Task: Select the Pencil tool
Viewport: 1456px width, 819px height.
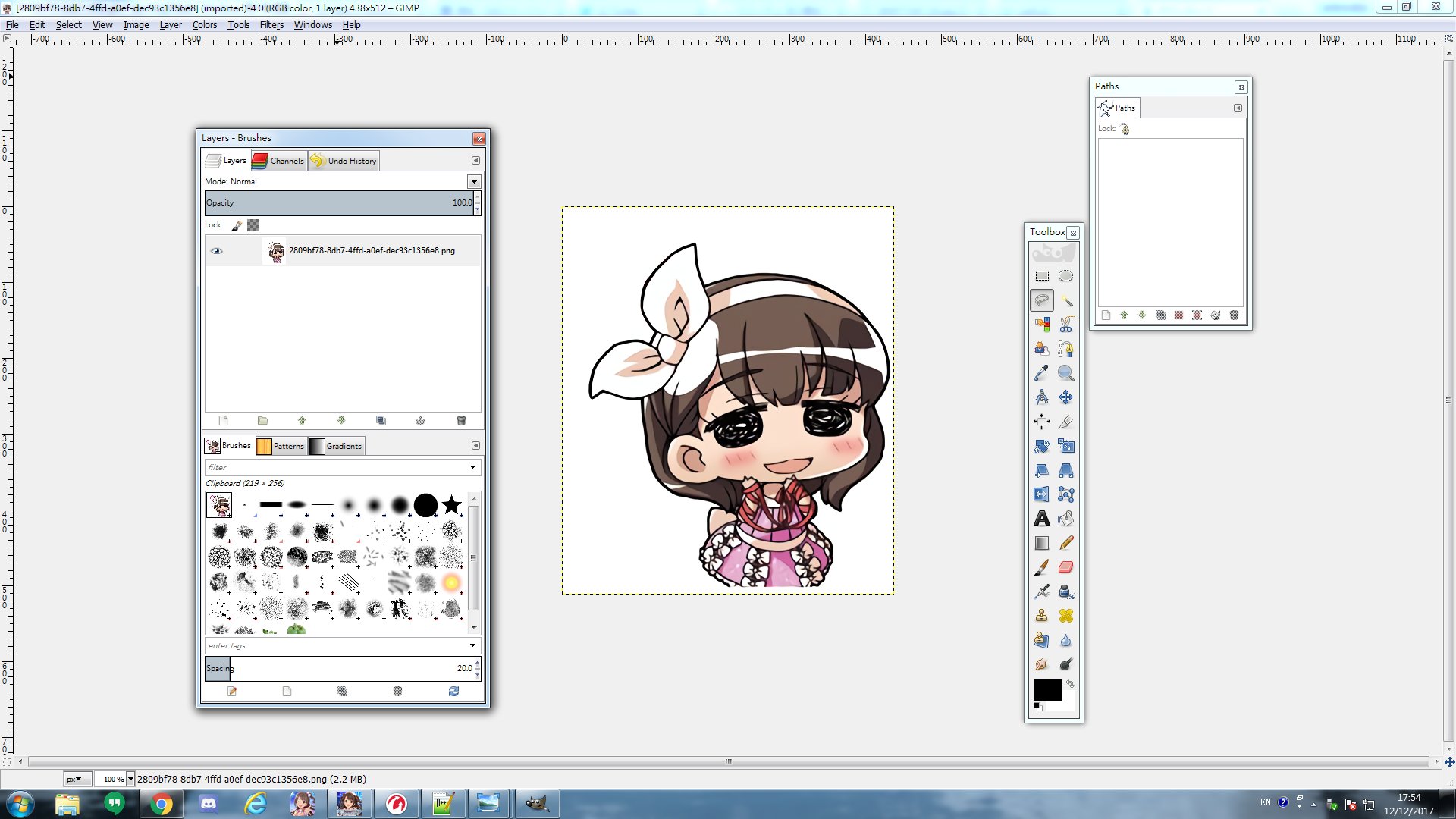Action: click(1065, 543)
